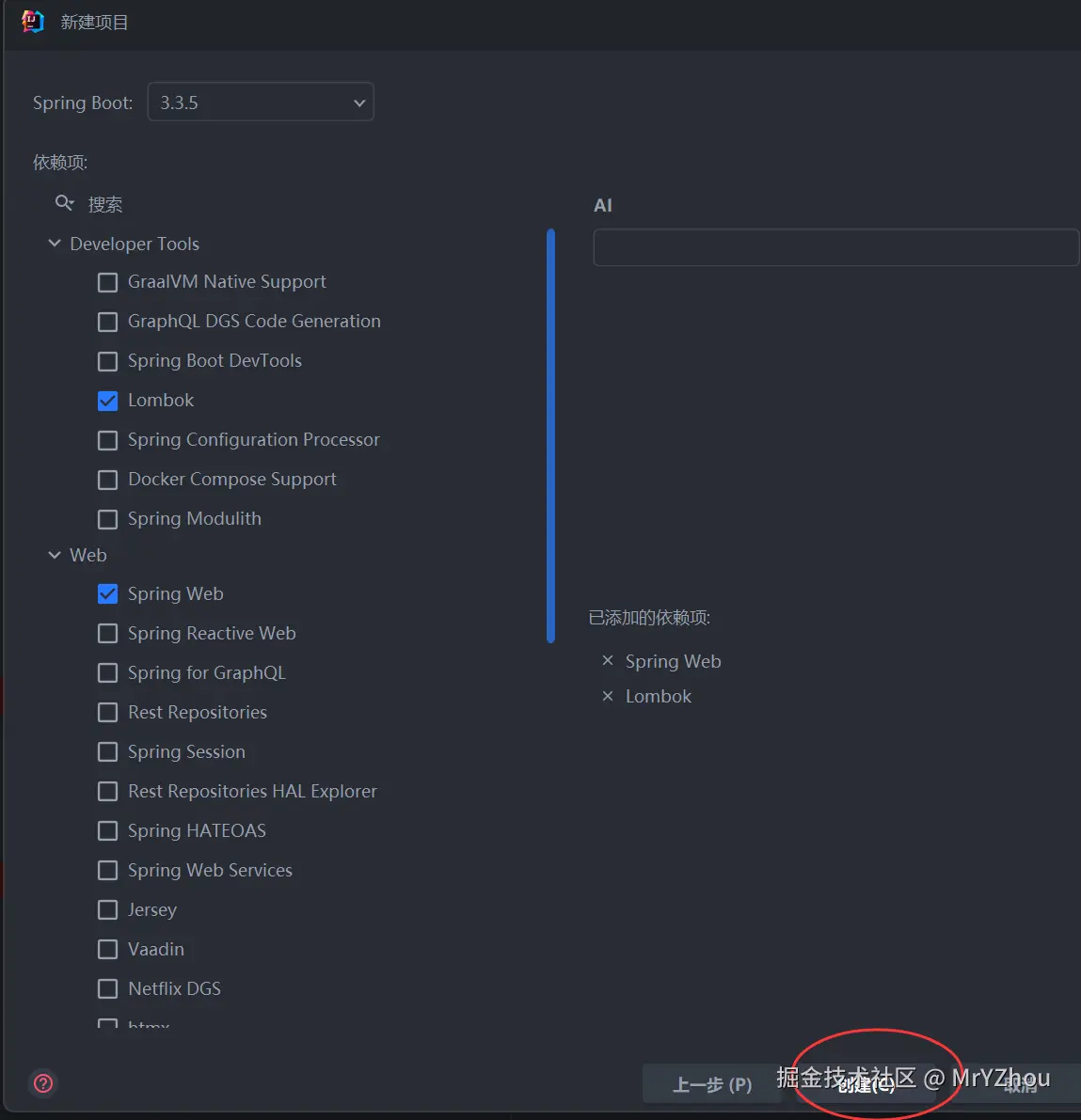The image size is (1081, 1120).
Task: Click the 上一步 (P) previous button
Action: coord(712,1084)
